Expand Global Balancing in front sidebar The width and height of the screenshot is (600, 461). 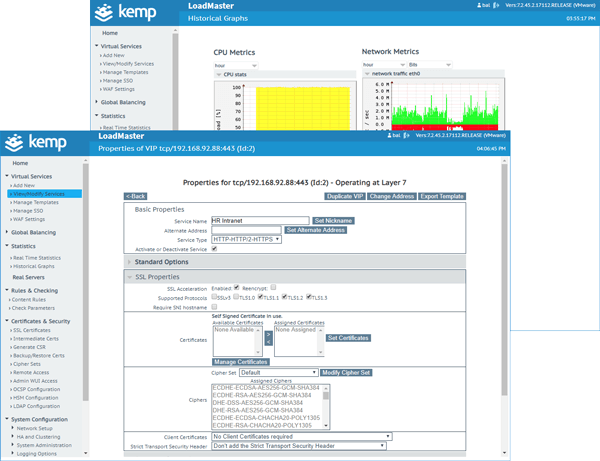coord(33,233)
